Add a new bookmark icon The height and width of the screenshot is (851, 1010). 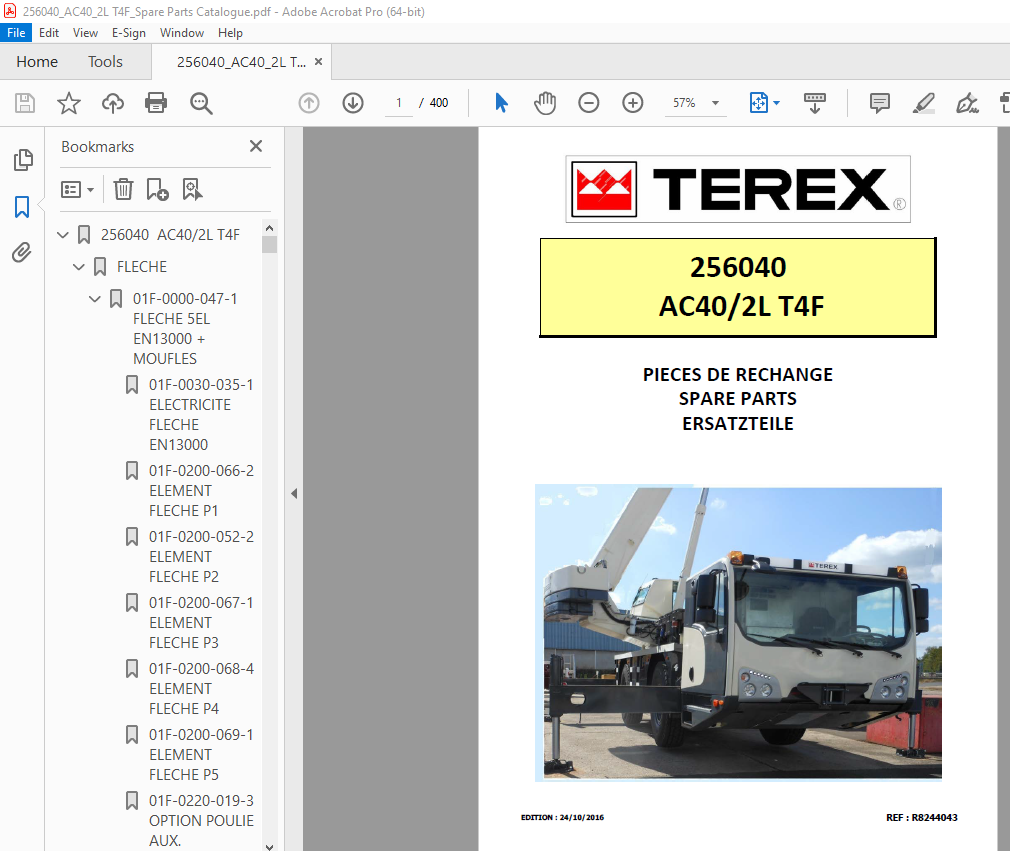[157, 189]
